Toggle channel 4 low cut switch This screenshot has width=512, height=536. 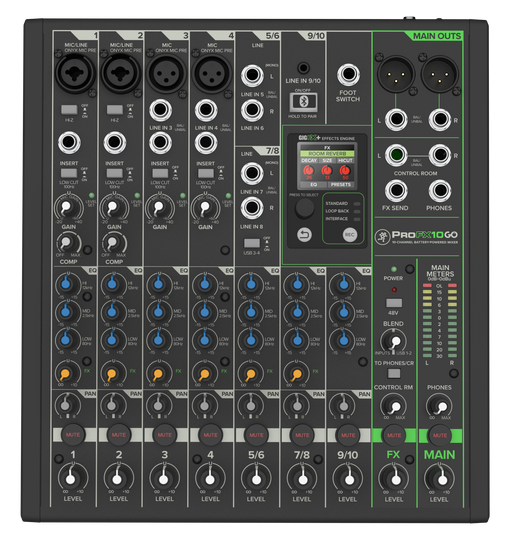(206, 173)
